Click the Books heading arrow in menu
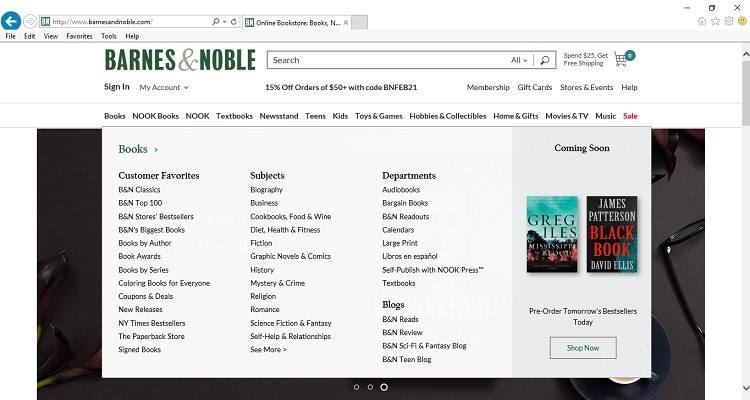Screen dimensions: 750x400 point(156,150)
